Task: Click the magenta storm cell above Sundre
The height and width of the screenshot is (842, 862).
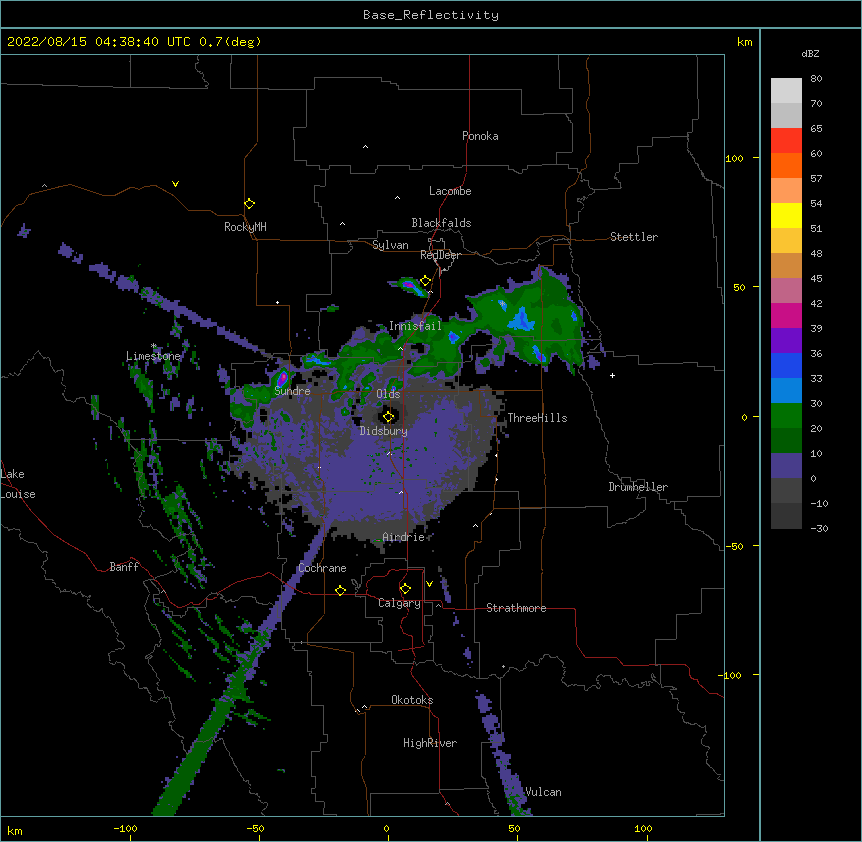Action: [x=282, y=378]
